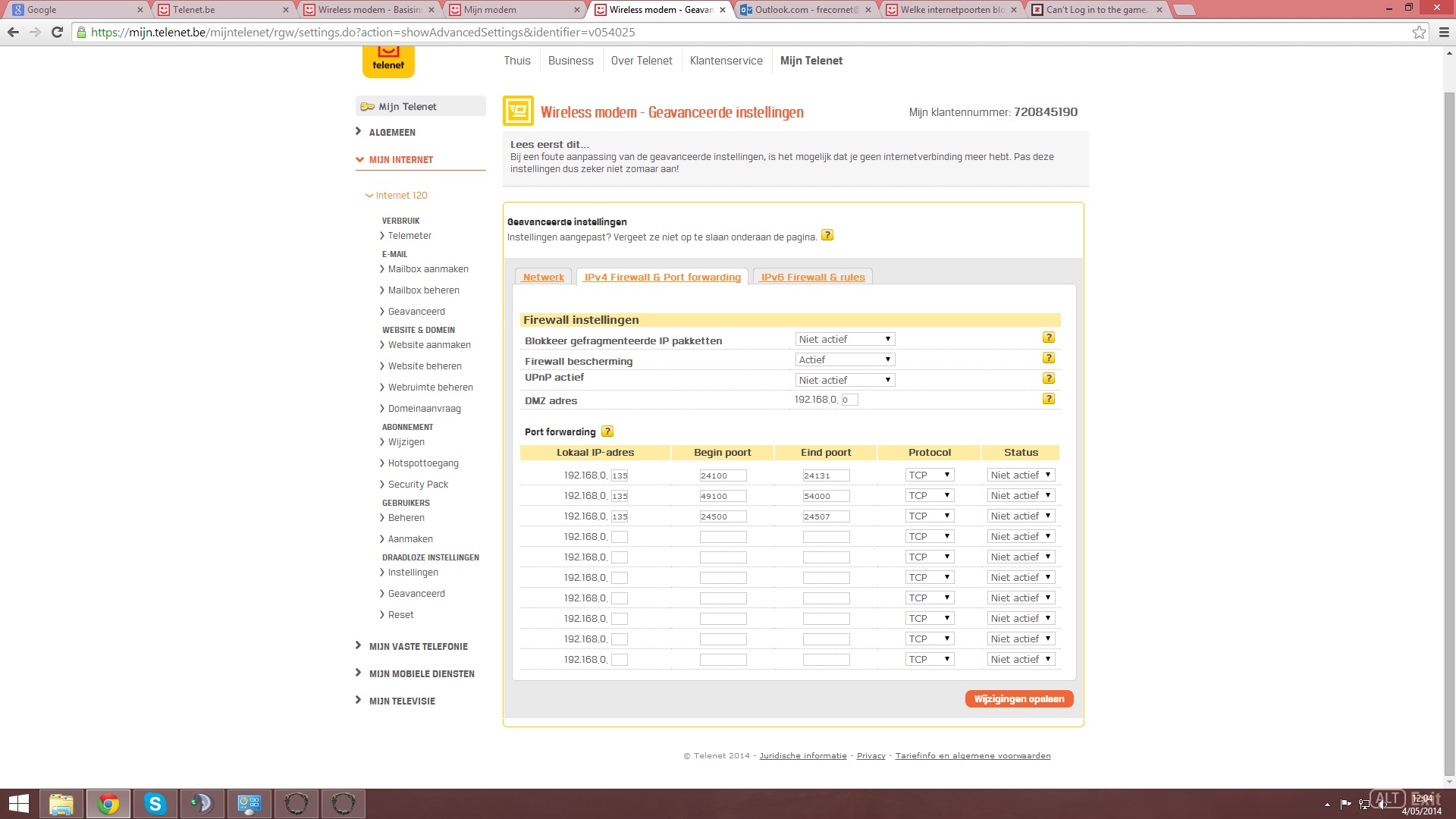Image resolution: width=1456 pixels, height=819 pixels.
Task: Expand MIJN TELEVISIE section
Action: point(395,701)
